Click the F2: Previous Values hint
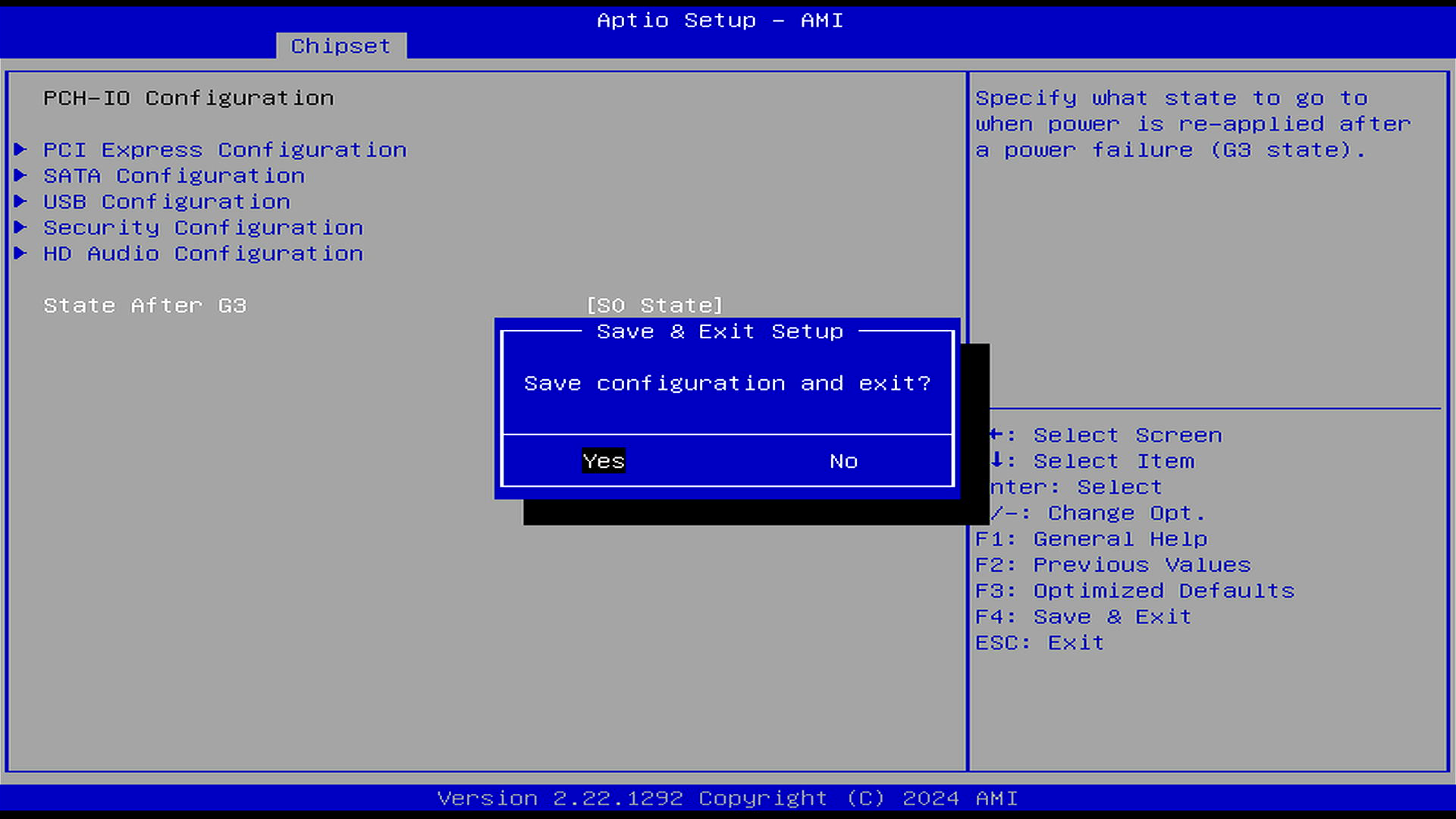 1112,565
